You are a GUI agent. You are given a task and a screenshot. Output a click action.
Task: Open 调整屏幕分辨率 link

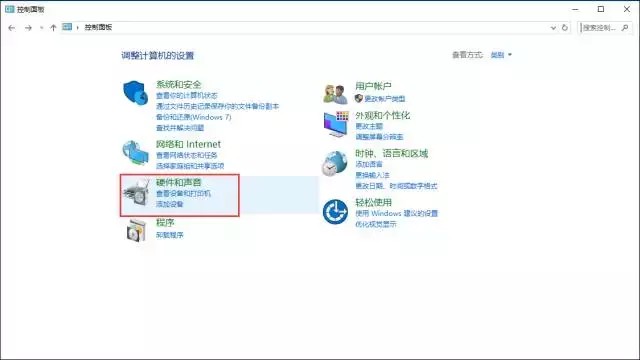[379, 137]
